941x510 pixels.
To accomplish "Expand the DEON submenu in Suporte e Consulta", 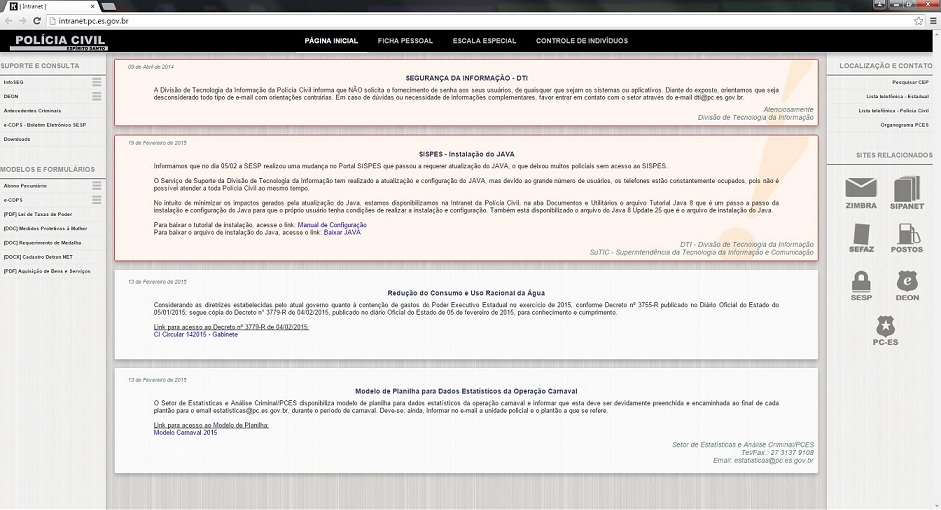I will (x=97, y=96).
